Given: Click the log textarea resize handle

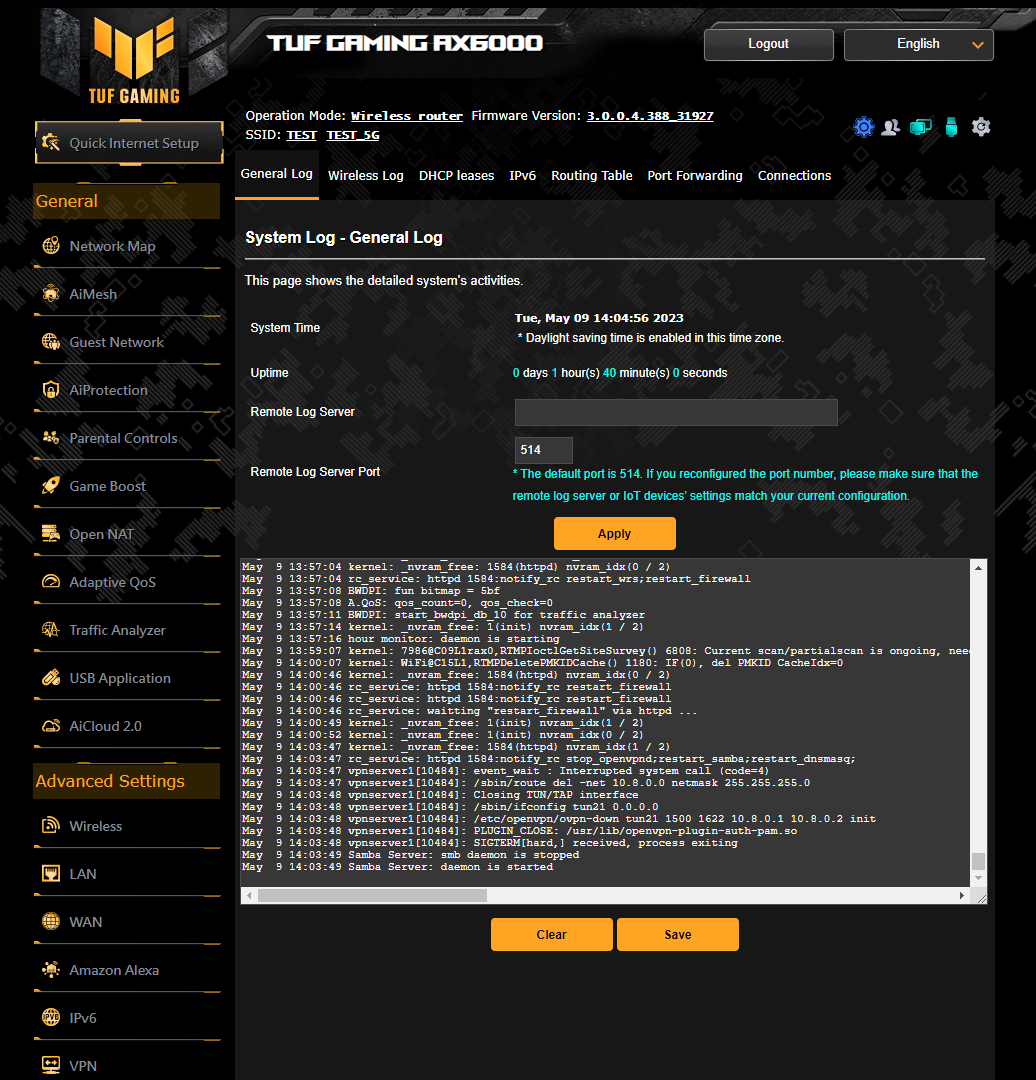Looking at the screenshot, I should [x=981, y=897].
